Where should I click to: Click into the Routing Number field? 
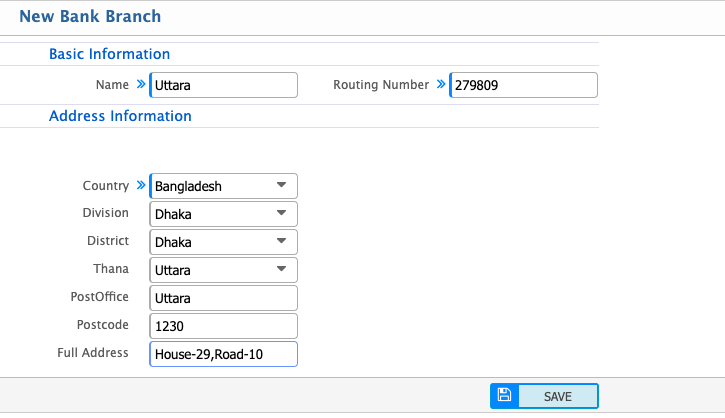click(x=524, y=86)
